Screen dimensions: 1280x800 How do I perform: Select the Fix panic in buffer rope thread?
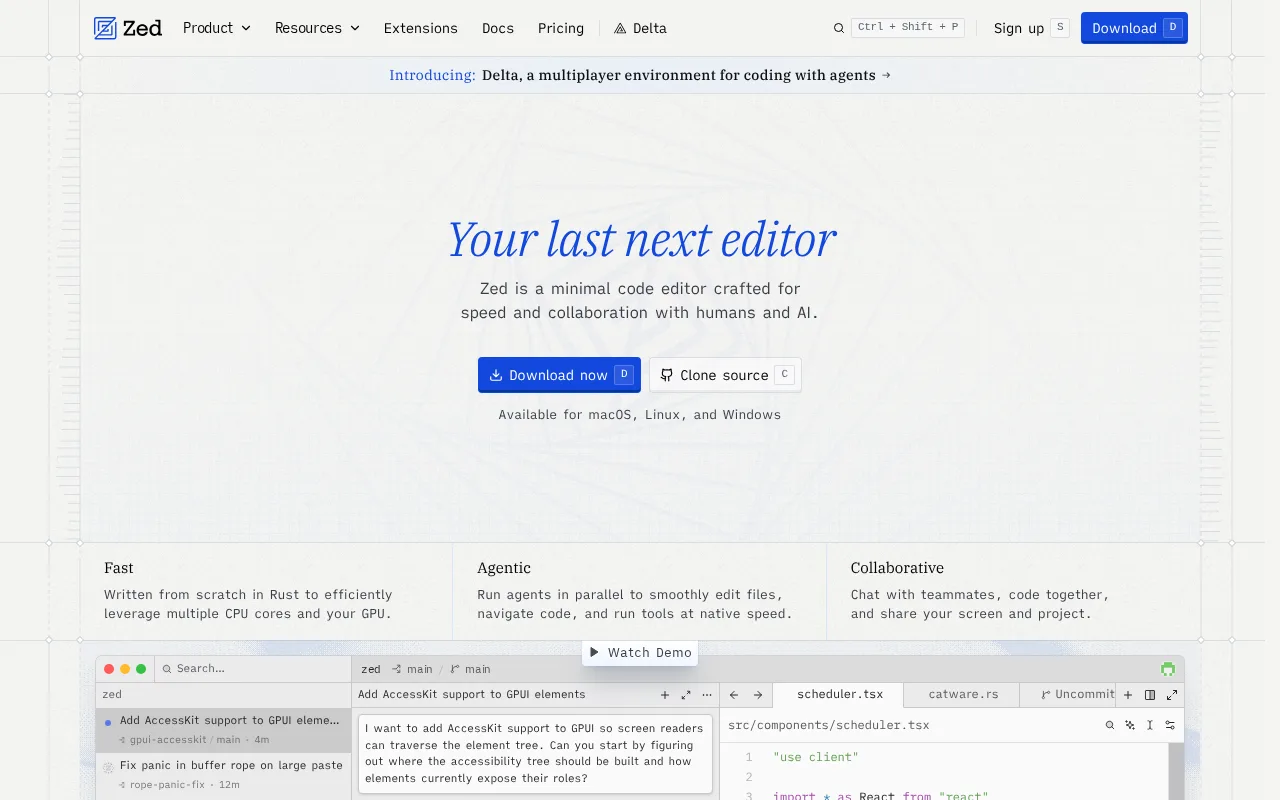point(223,775)
